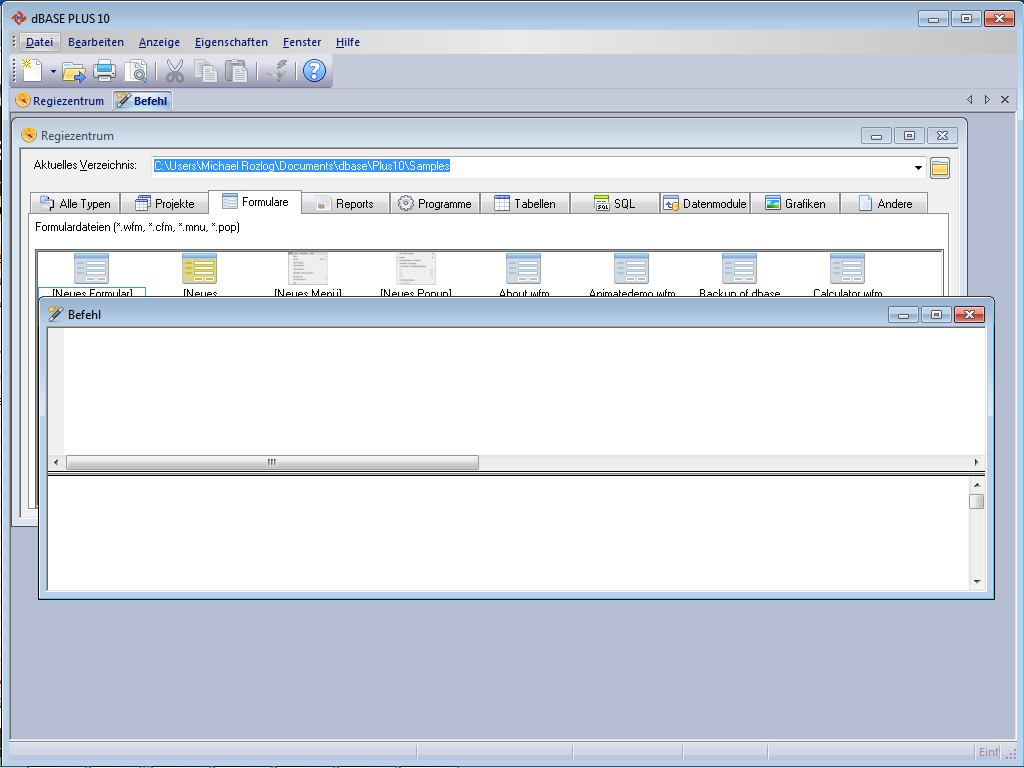Click the results pane scroll up arrow

coord(977,485)
